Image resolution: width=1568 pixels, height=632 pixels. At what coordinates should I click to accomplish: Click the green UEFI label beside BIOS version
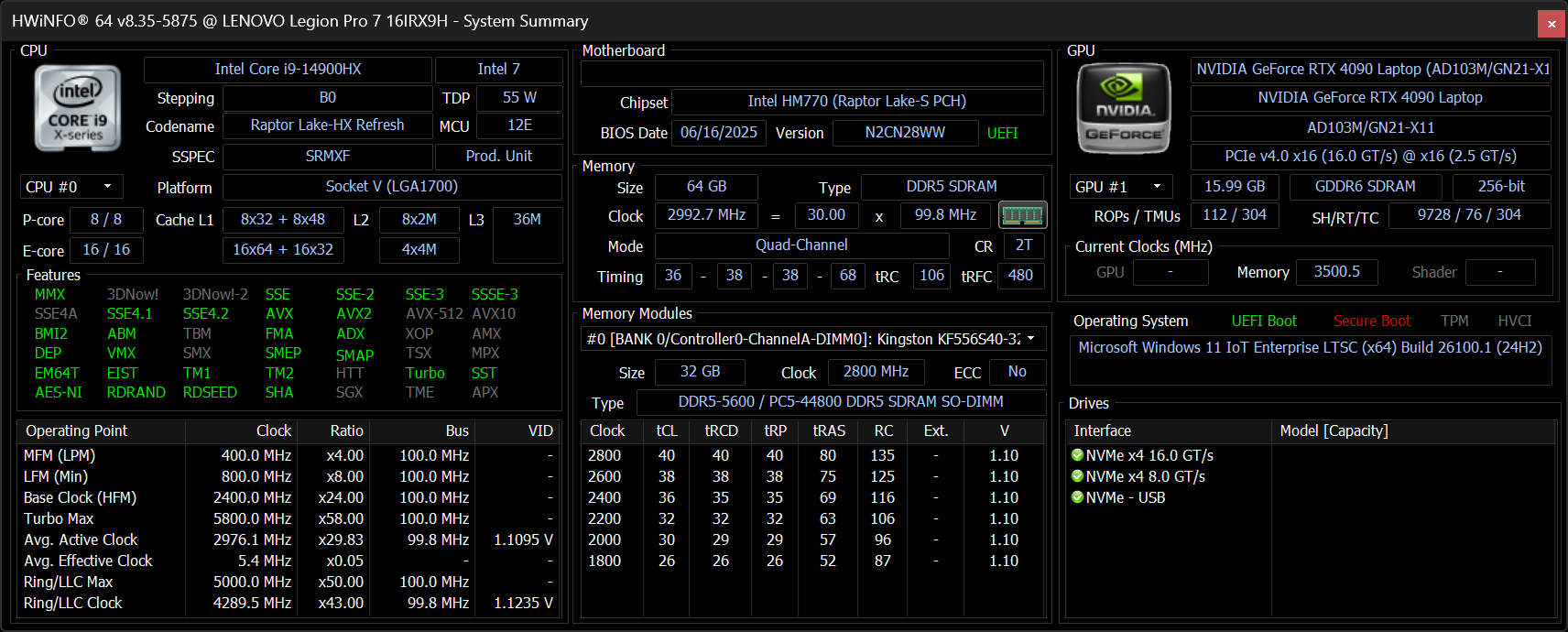pos(1002,134)
